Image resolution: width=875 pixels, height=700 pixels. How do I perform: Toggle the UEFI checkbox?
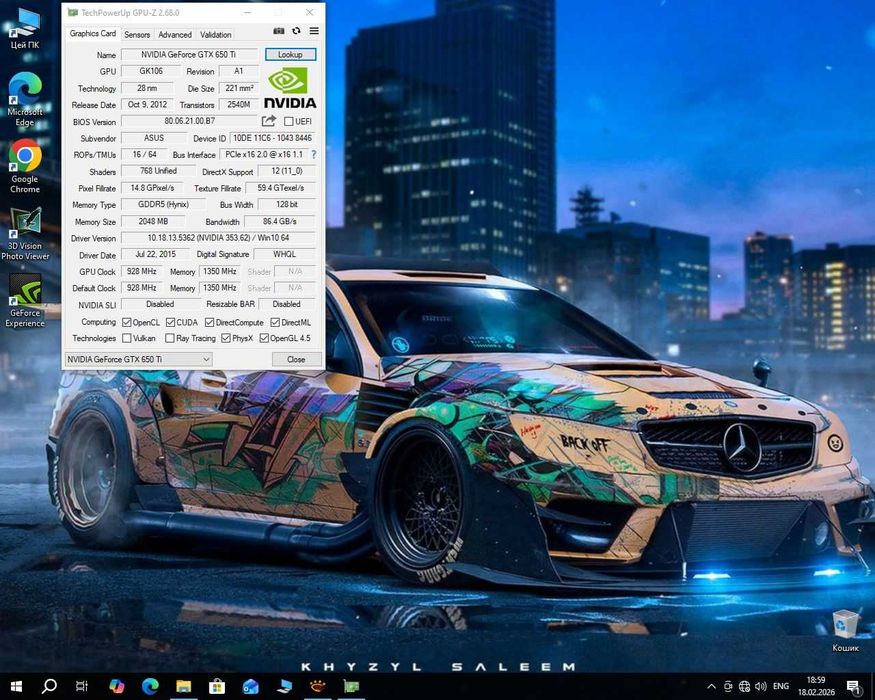coord(289,121)
